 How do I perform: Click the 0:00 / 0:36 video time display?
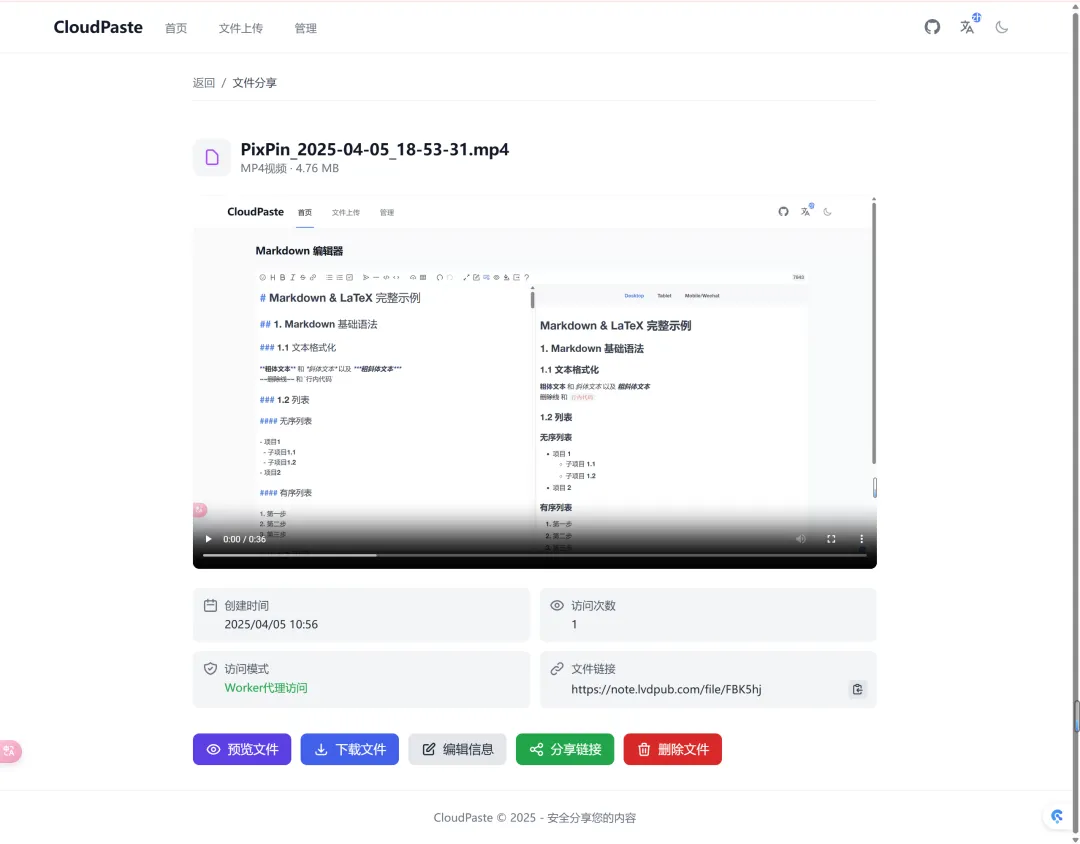pos(245,539)
